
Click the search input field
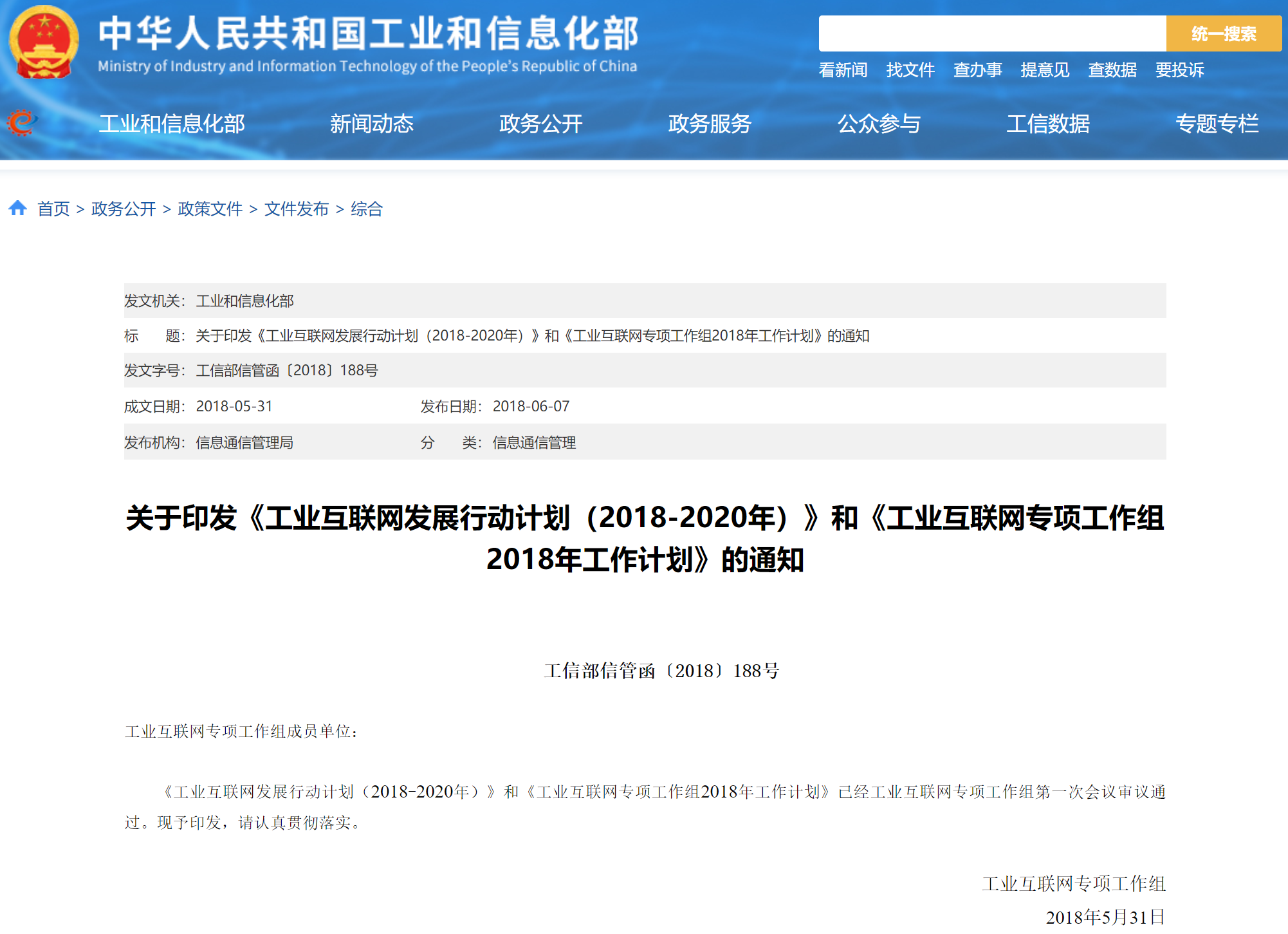coord(992,33)
